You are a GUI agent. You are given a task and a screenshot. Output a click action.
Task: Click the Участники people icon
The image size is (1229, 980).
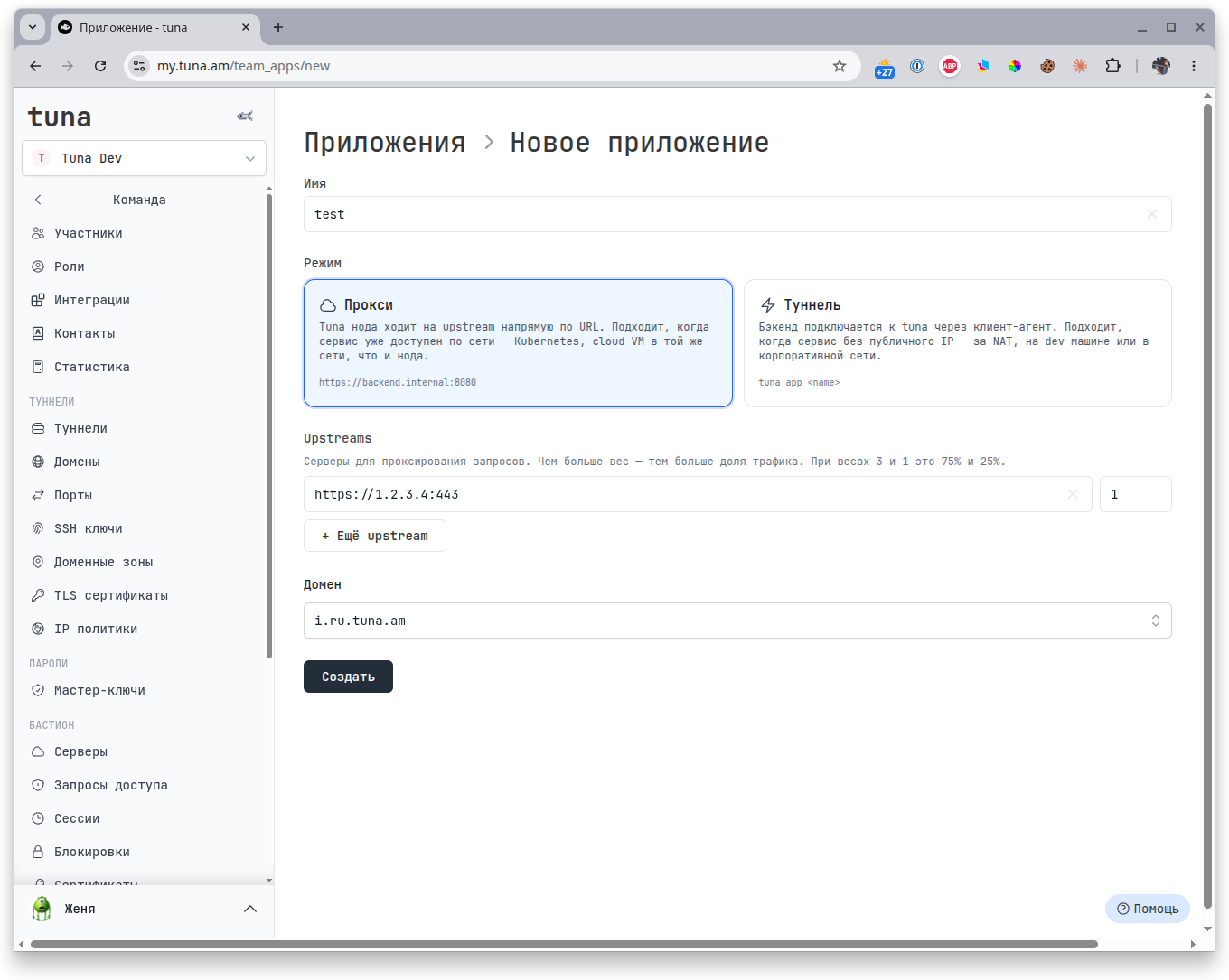tap(38, 233)
